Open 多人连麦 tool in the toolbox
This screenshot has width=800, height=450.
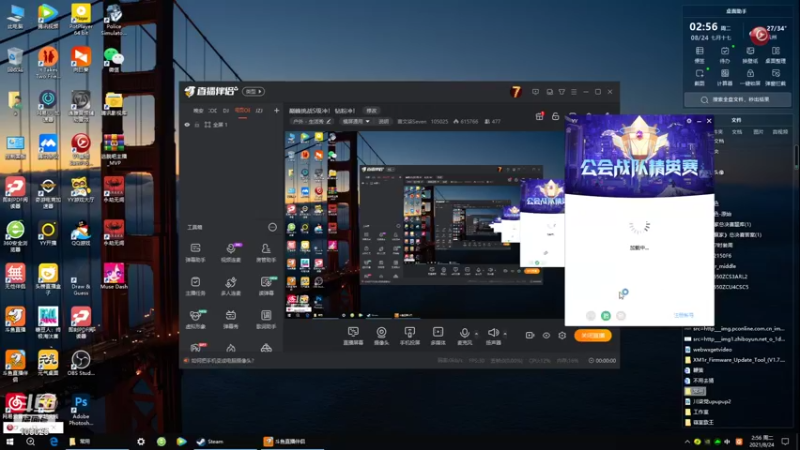click(x=231, y=286)
